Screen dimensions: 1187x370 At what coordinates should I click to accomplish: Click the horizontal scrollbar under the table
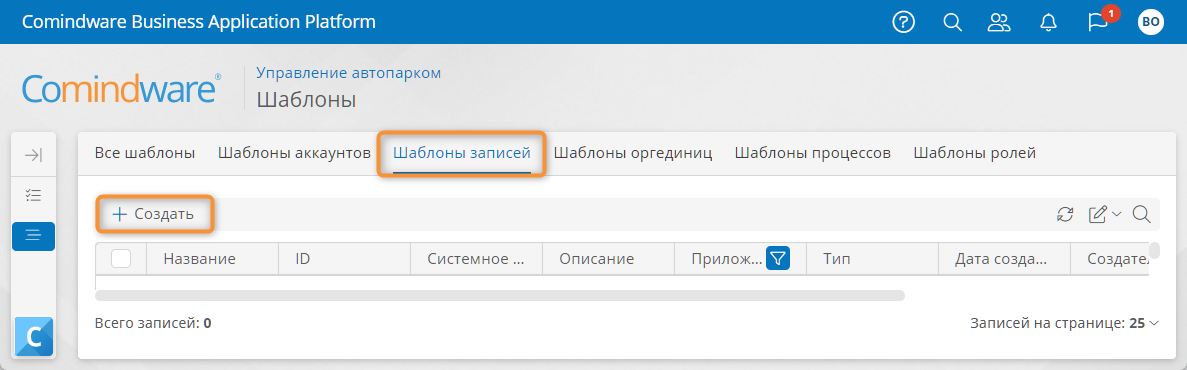pyautogui.click(x=500, y=295)
